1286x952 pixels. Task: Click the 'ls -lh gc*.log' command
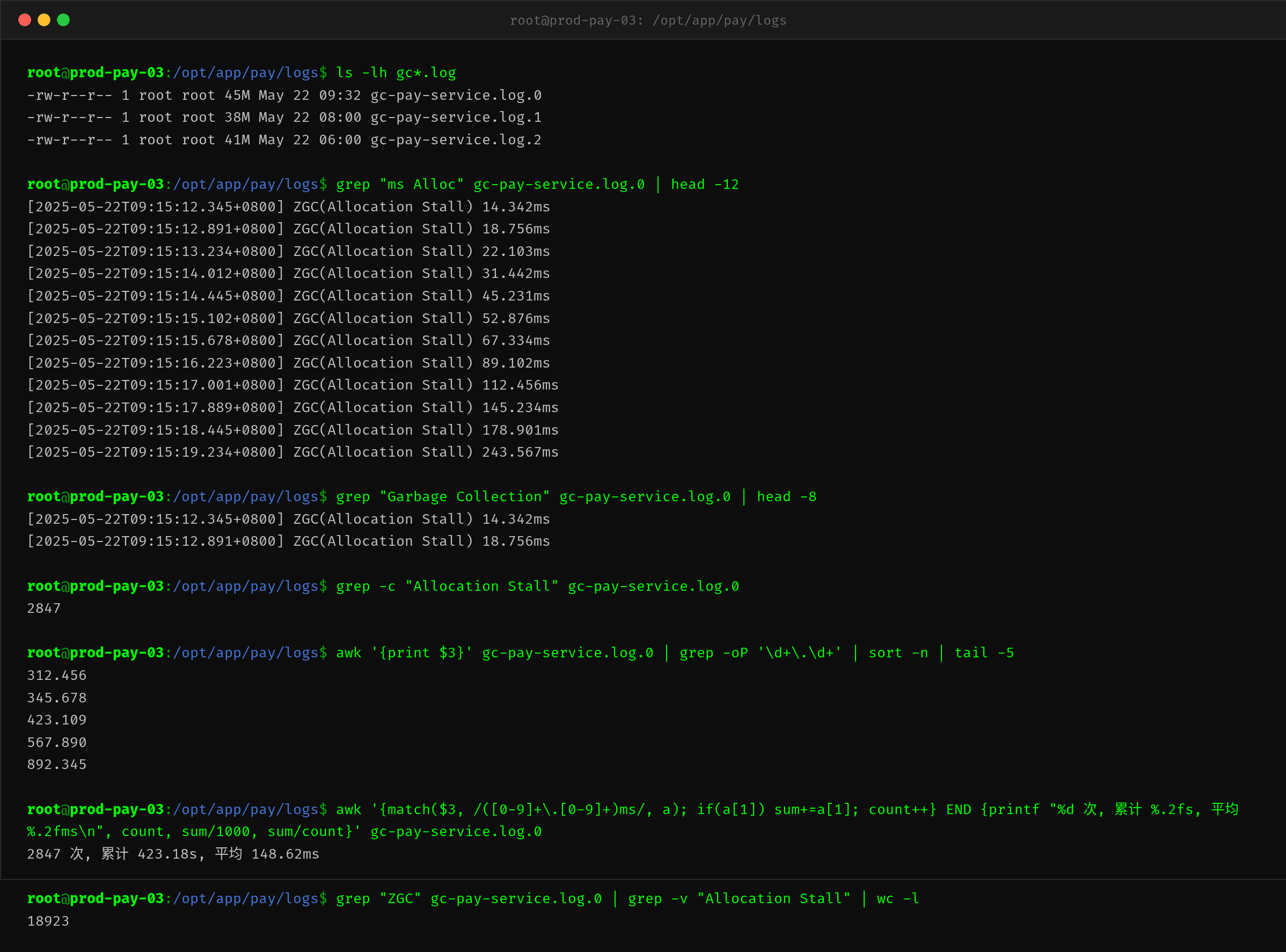click(396, 72)
